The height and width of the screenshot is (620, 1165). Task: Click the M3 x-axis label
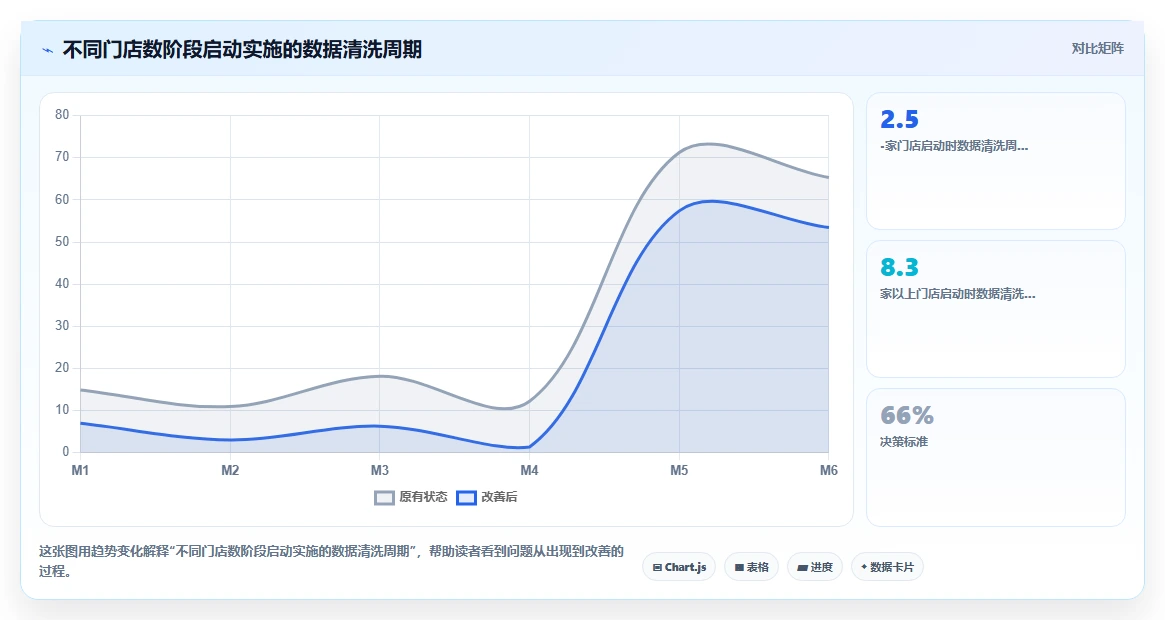click(x=380, y=471)
